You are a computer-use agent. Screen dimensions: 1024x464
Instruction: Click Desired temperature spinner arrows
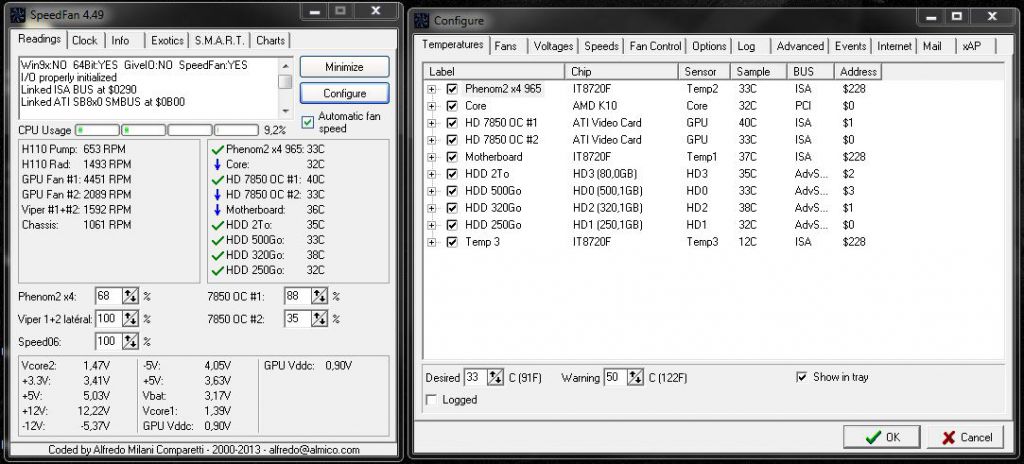(x=496, y=377)
